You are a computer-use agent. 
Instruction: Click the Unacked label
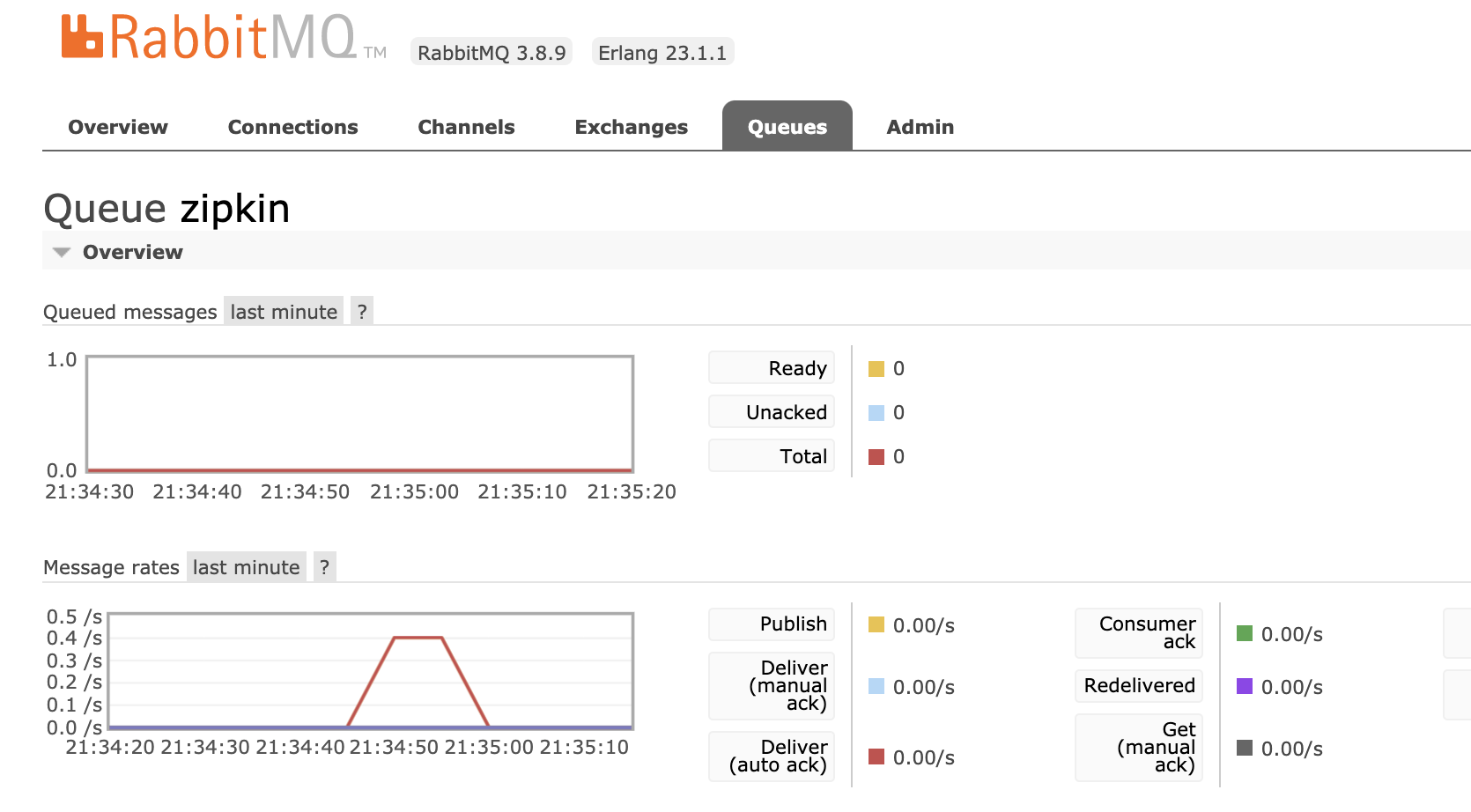[772, 412]
